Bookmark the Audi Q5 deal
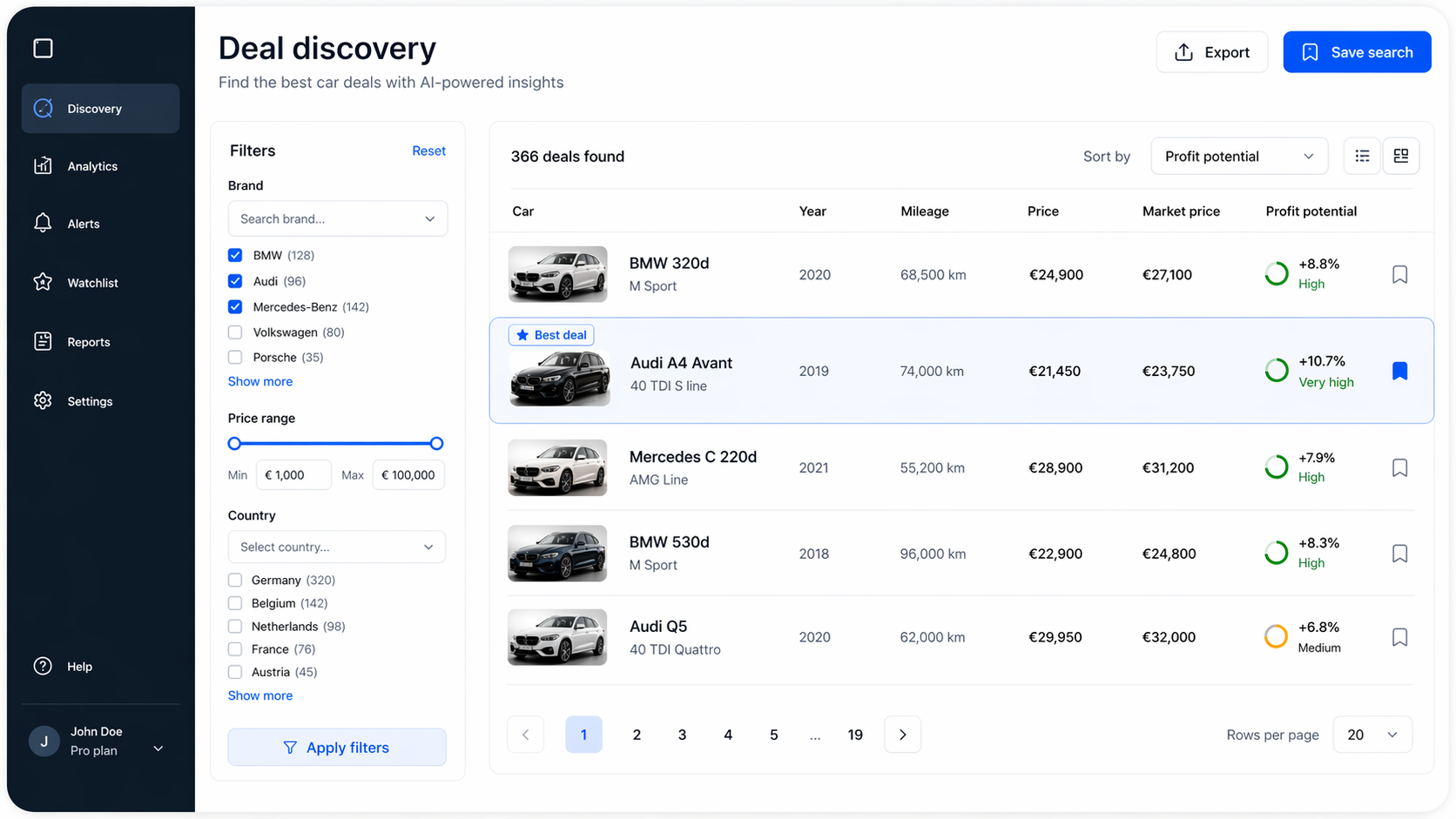Viewport: 1456px width, 819px height. 1399,637
